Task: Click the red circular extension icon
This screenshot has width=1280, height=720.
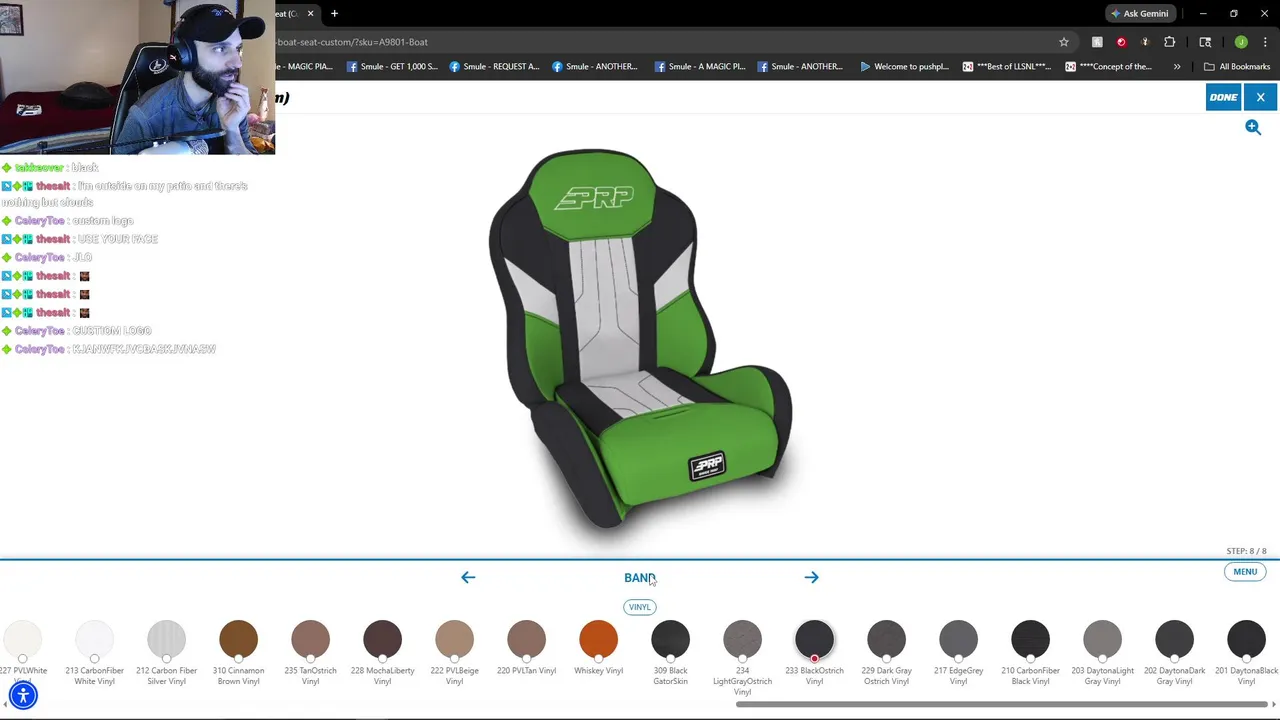Action: coord(1121,42)
